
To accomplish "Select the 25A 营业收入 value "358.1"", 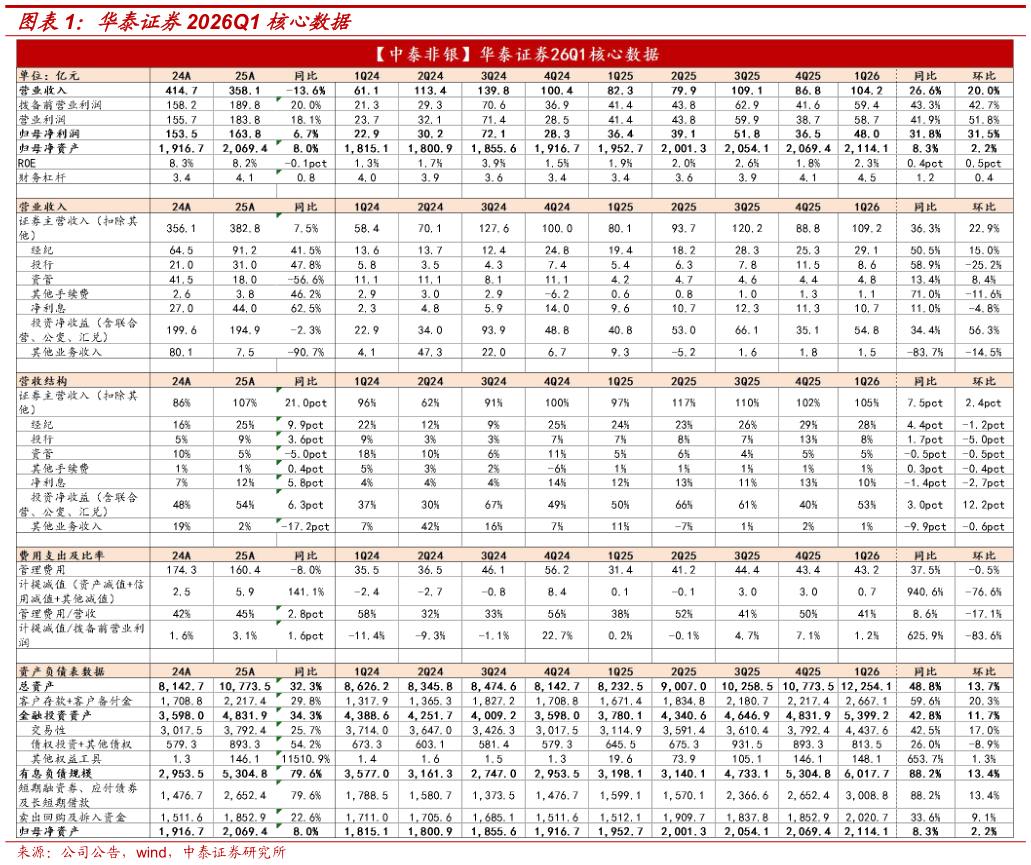I will pos(245,91).
